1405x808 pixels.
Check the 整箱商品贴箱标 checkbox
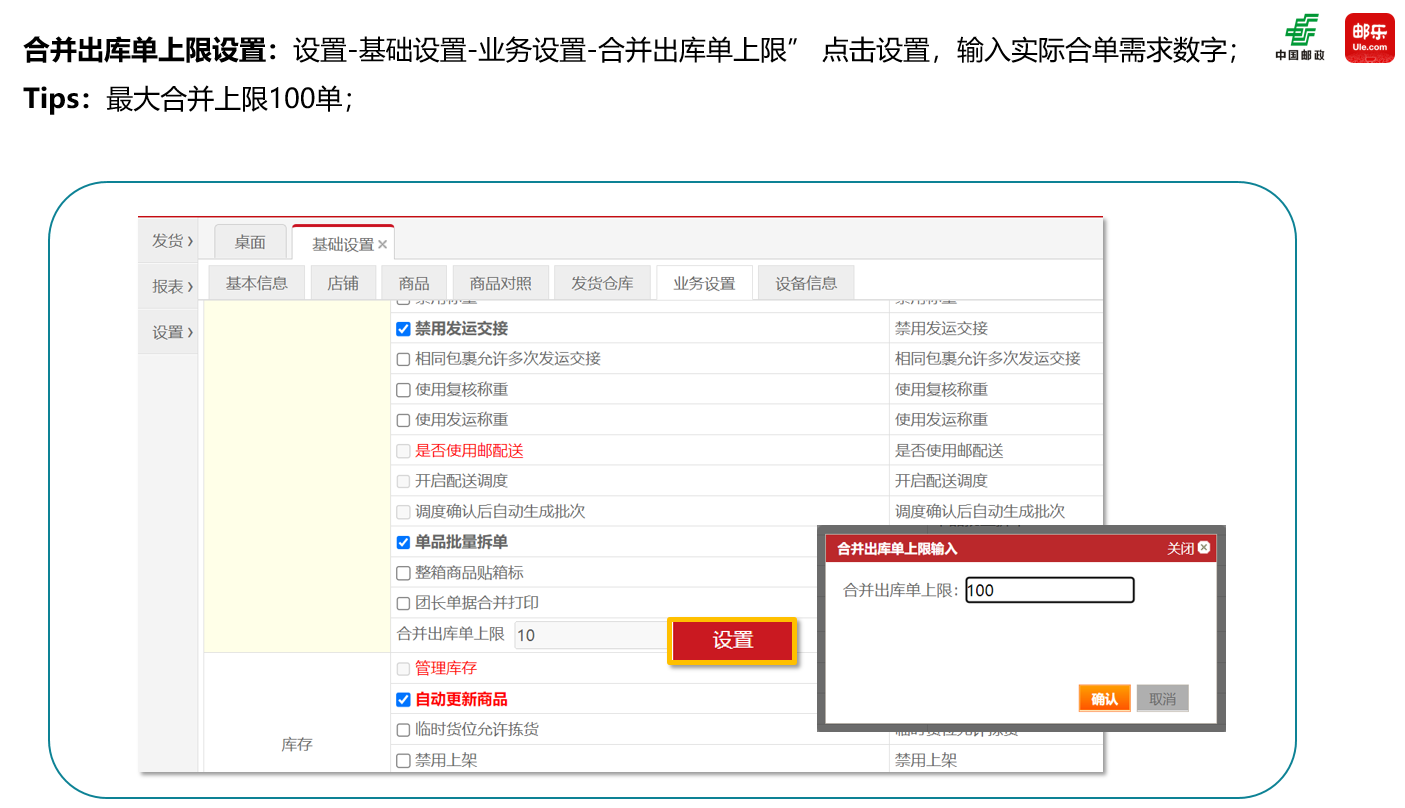[x=404, y=573]
